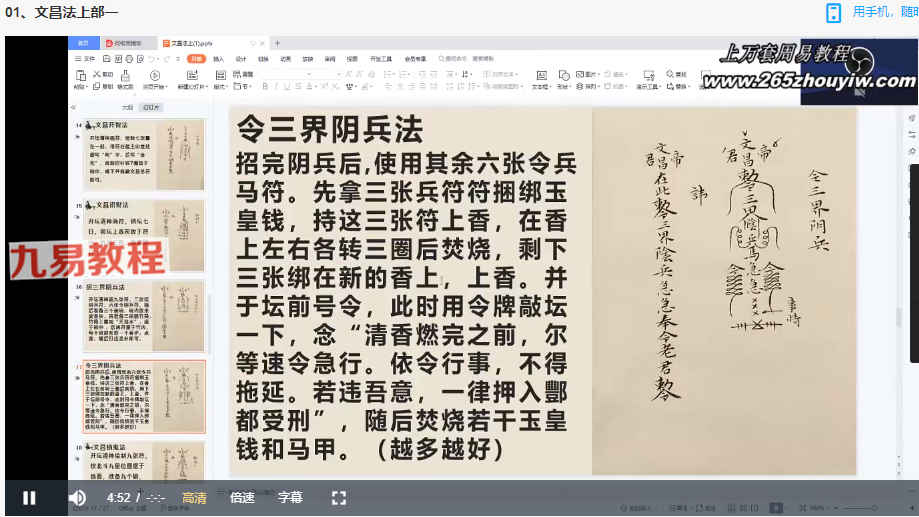Click the cut scissors icon
This screenshot has height=517, width=919.
click(x=98, y=74)
